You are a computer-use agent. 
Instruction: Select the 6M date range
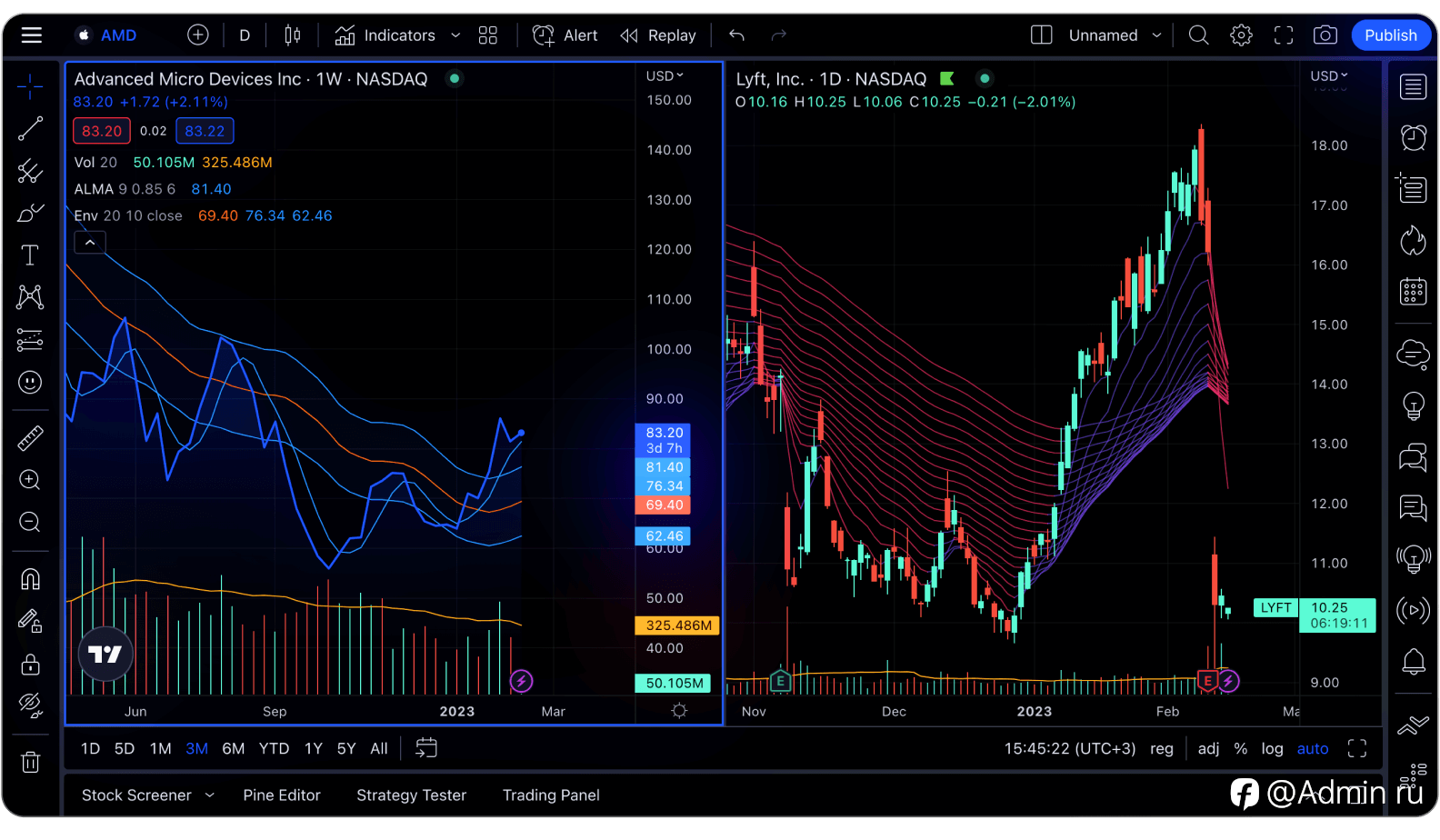[234, 749]
